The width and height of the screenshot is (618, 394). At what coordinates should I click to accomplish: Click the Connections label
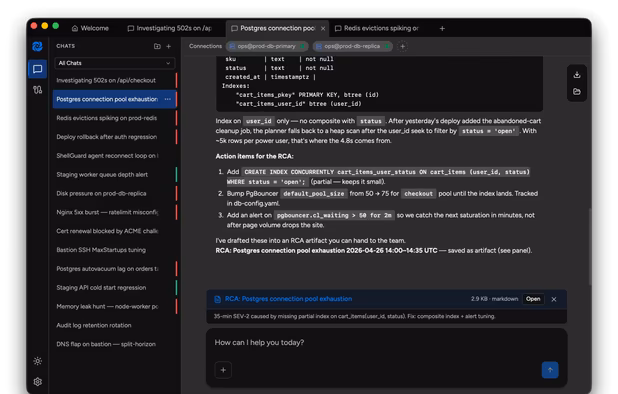click(x=205, y=46)
